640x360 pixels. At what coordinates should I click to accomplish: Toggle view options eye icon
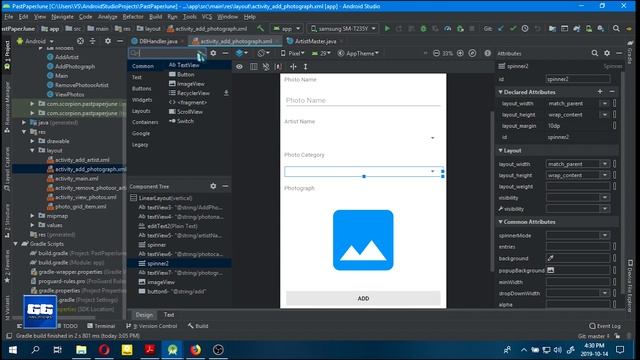239,67
